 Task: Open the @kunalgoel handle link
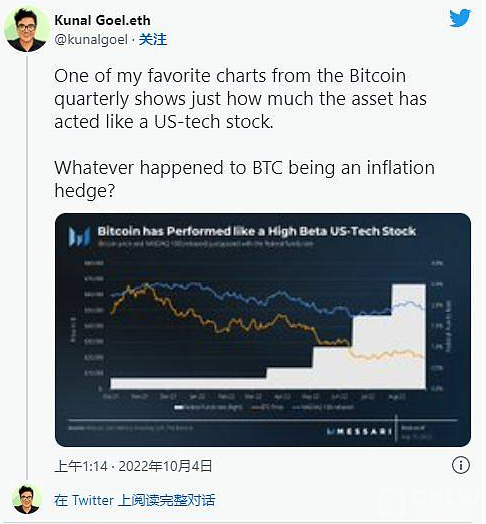[91, 39]
